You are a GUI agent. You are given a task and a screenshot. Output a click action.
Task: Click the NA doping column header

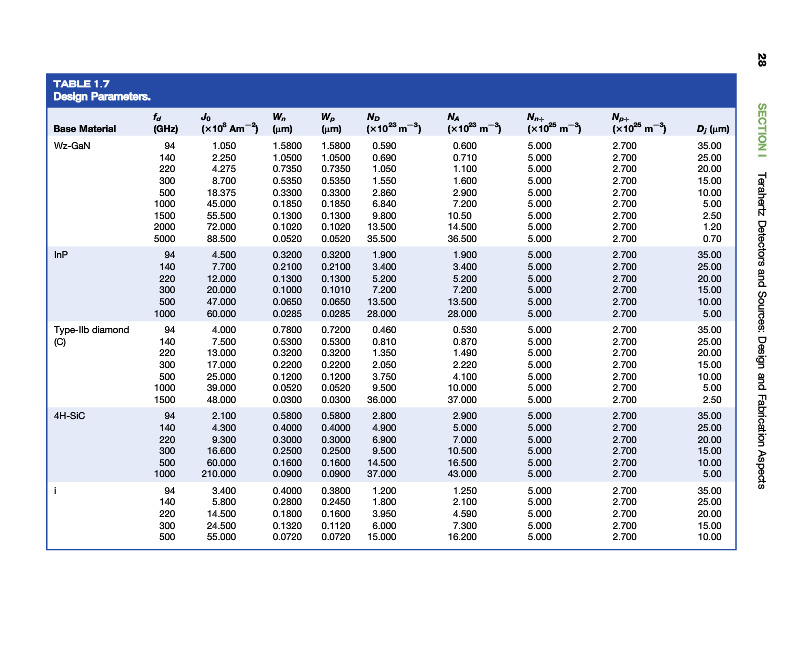coord(473,122)
